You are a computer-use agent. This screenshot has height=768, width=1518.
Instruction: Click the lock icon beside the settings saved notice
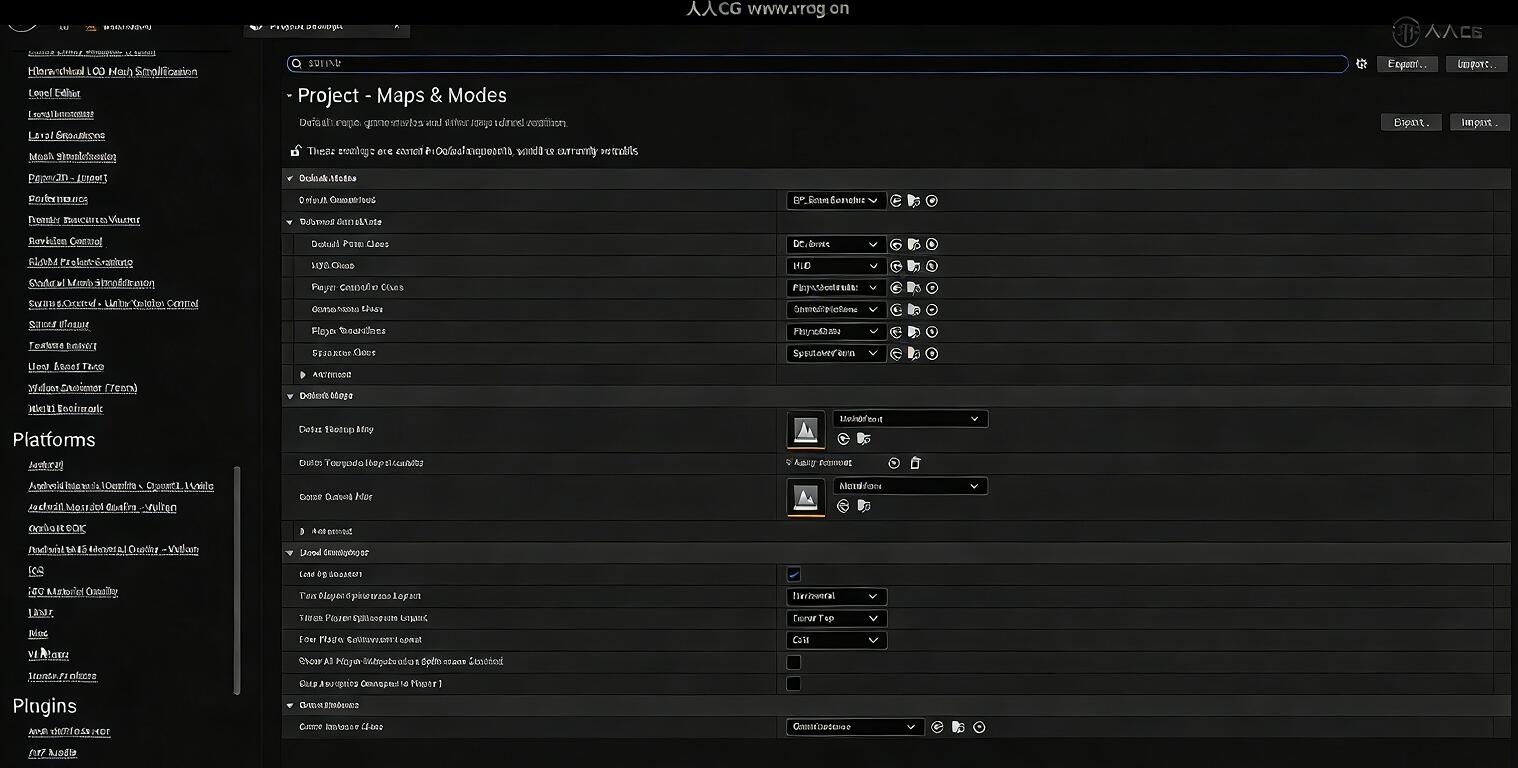[295, 151]
